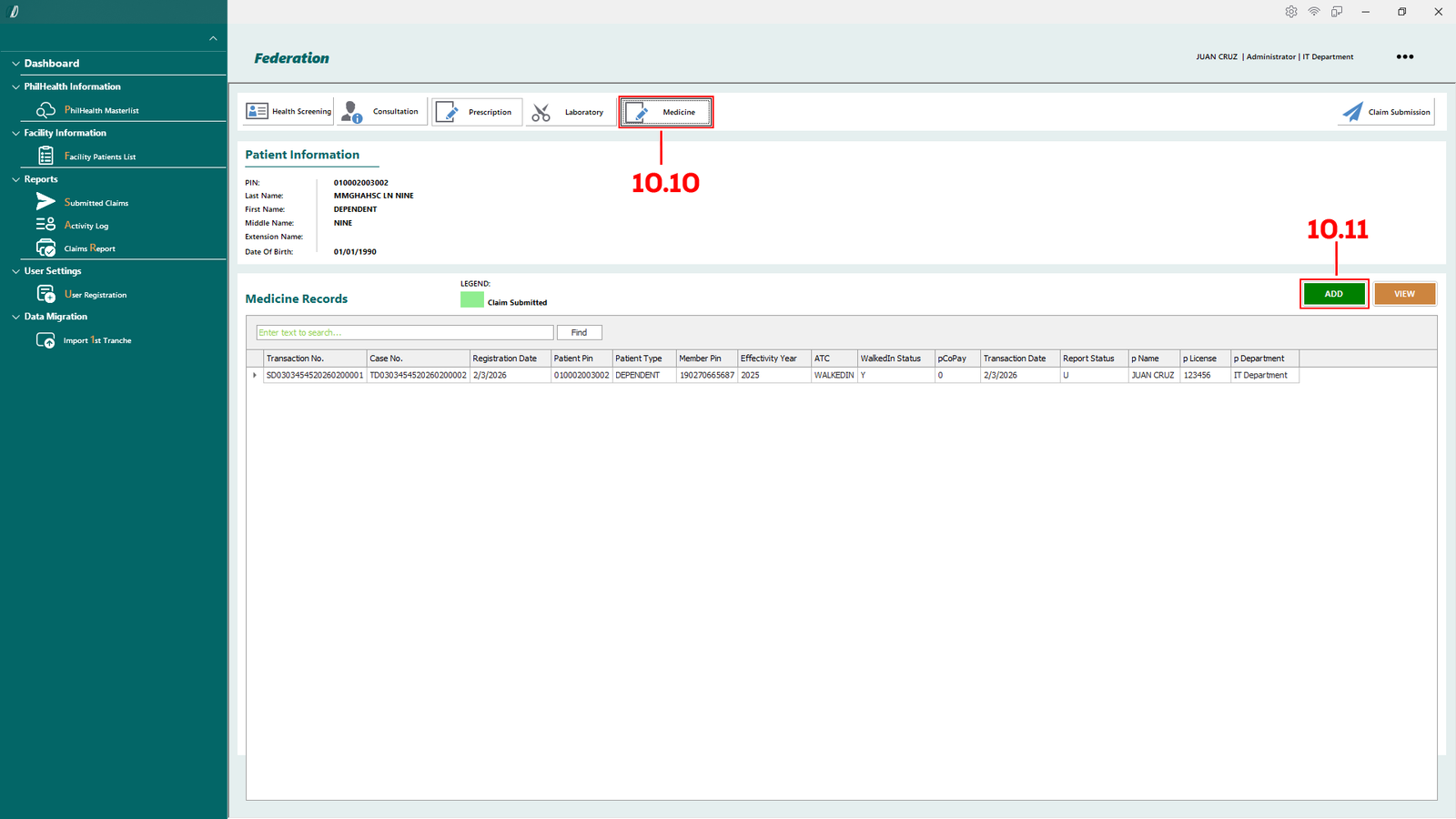Click the Find button
The width and height of the screenshot is (1456, 819).
(x=579, y=333)
